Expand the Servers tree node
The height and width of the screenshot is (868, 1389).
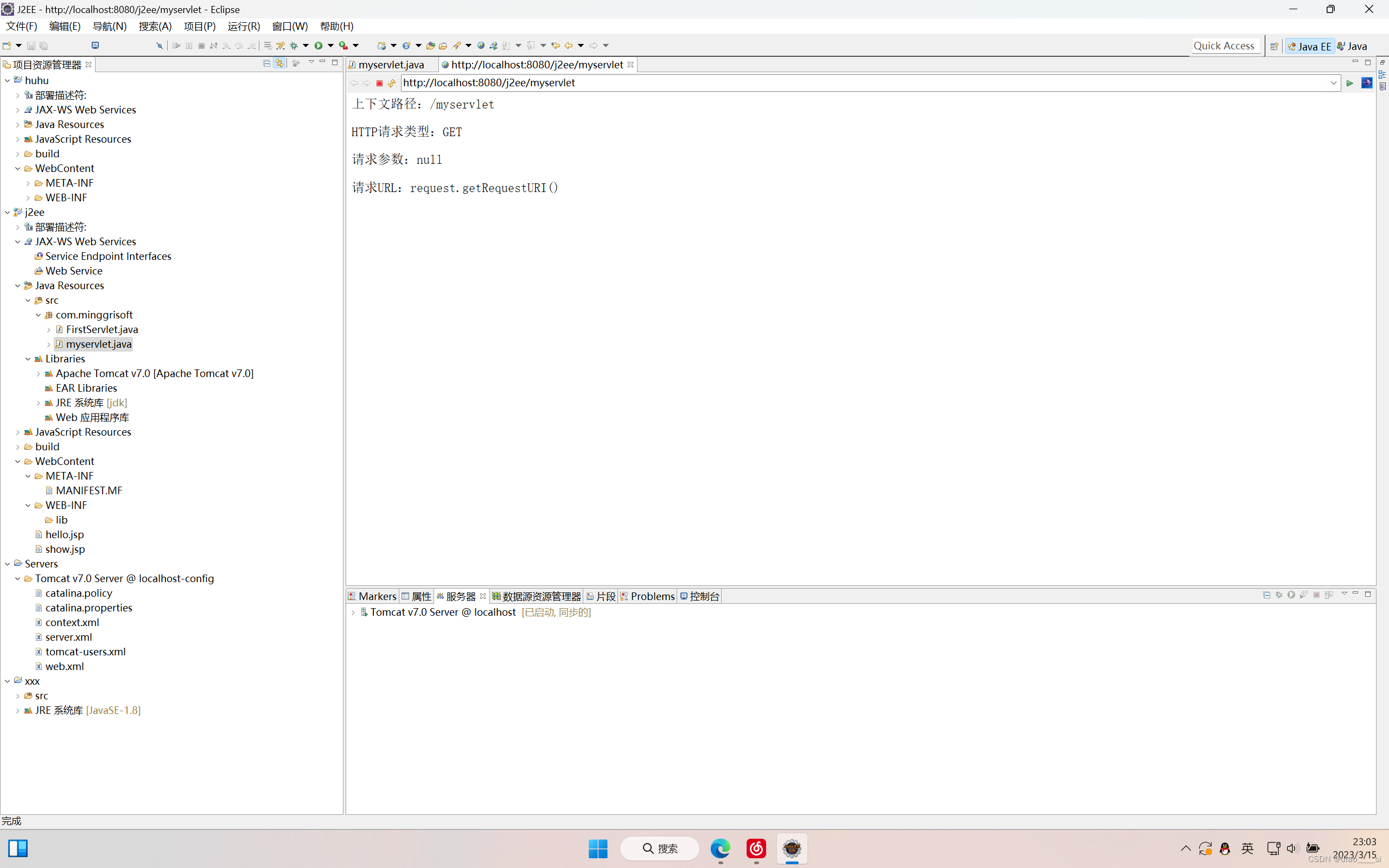tap(9, 563)
